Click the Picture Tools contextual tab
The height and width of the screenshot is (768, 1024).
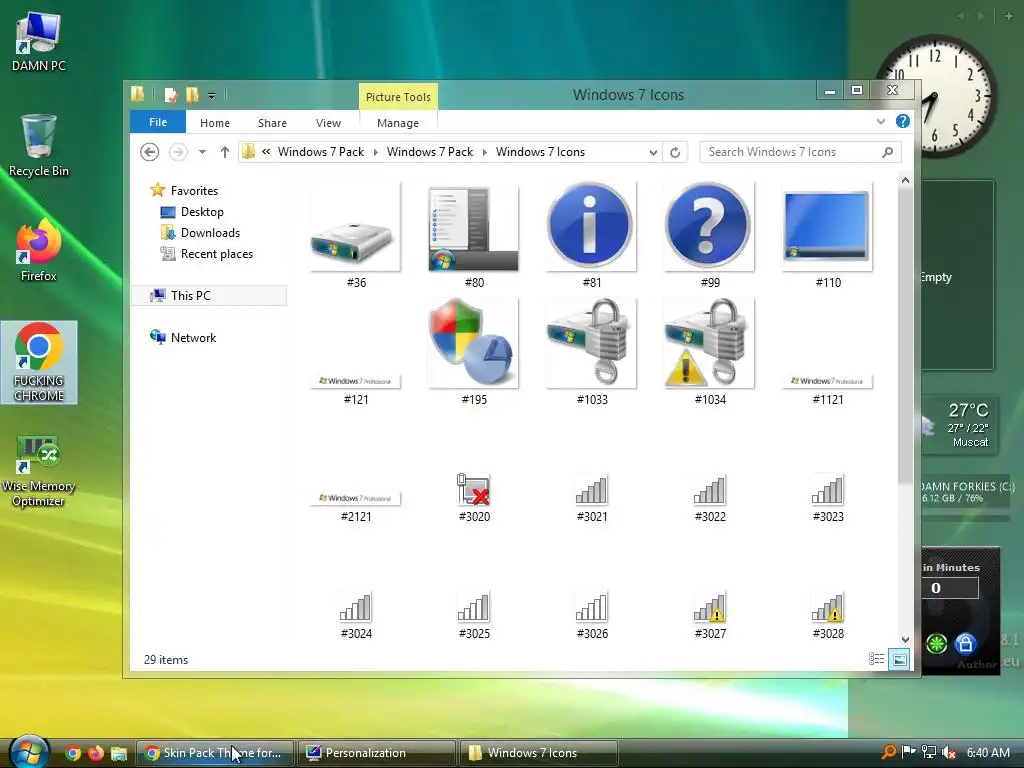(398, 97)
